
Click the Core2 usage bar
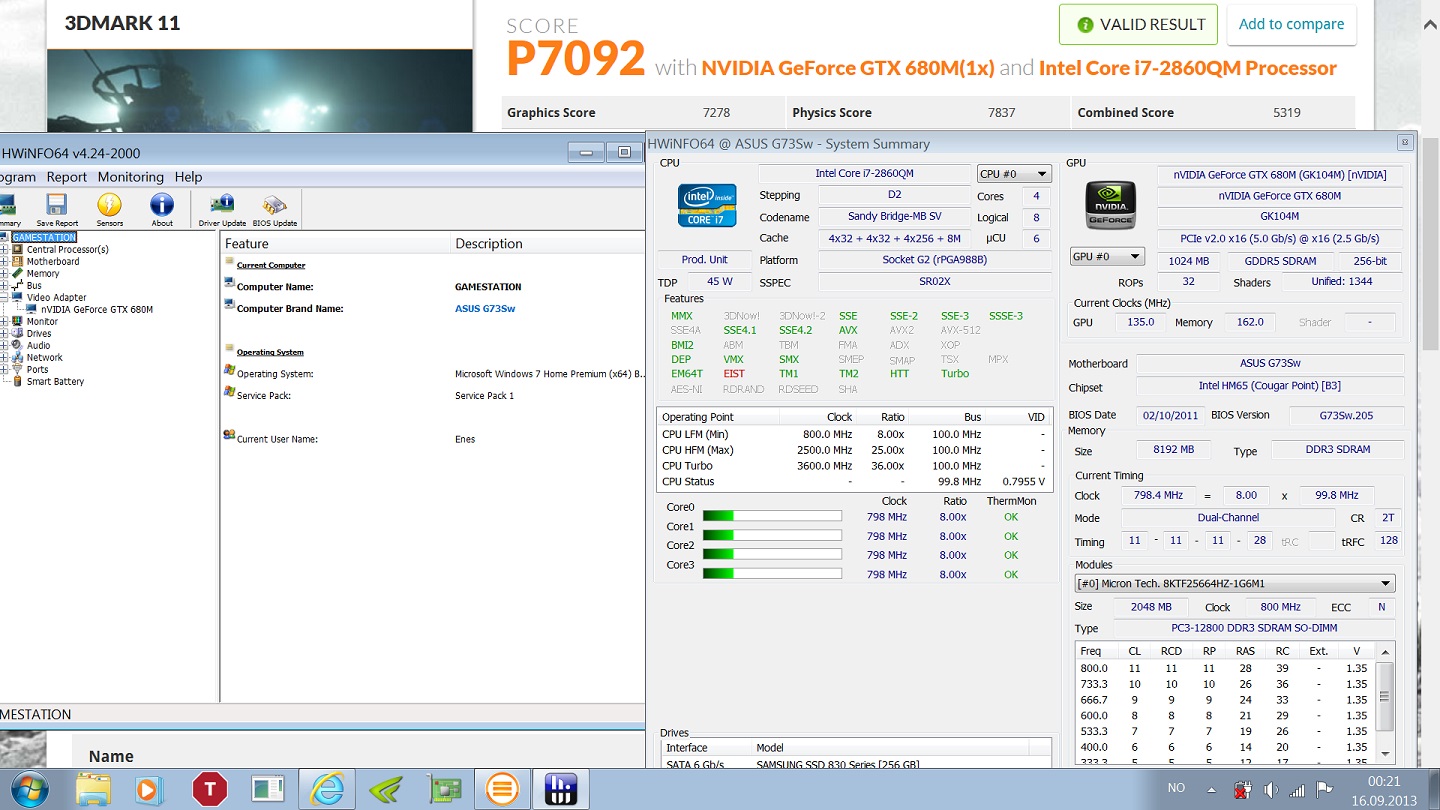[772, 554]
